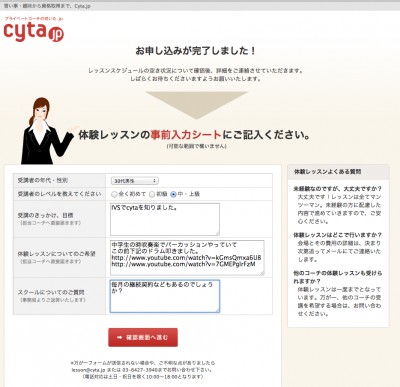Click the 受講者の年代・性別 label
Image resolution: width=400 pixels, height=387 pixels.
point(43,180)
